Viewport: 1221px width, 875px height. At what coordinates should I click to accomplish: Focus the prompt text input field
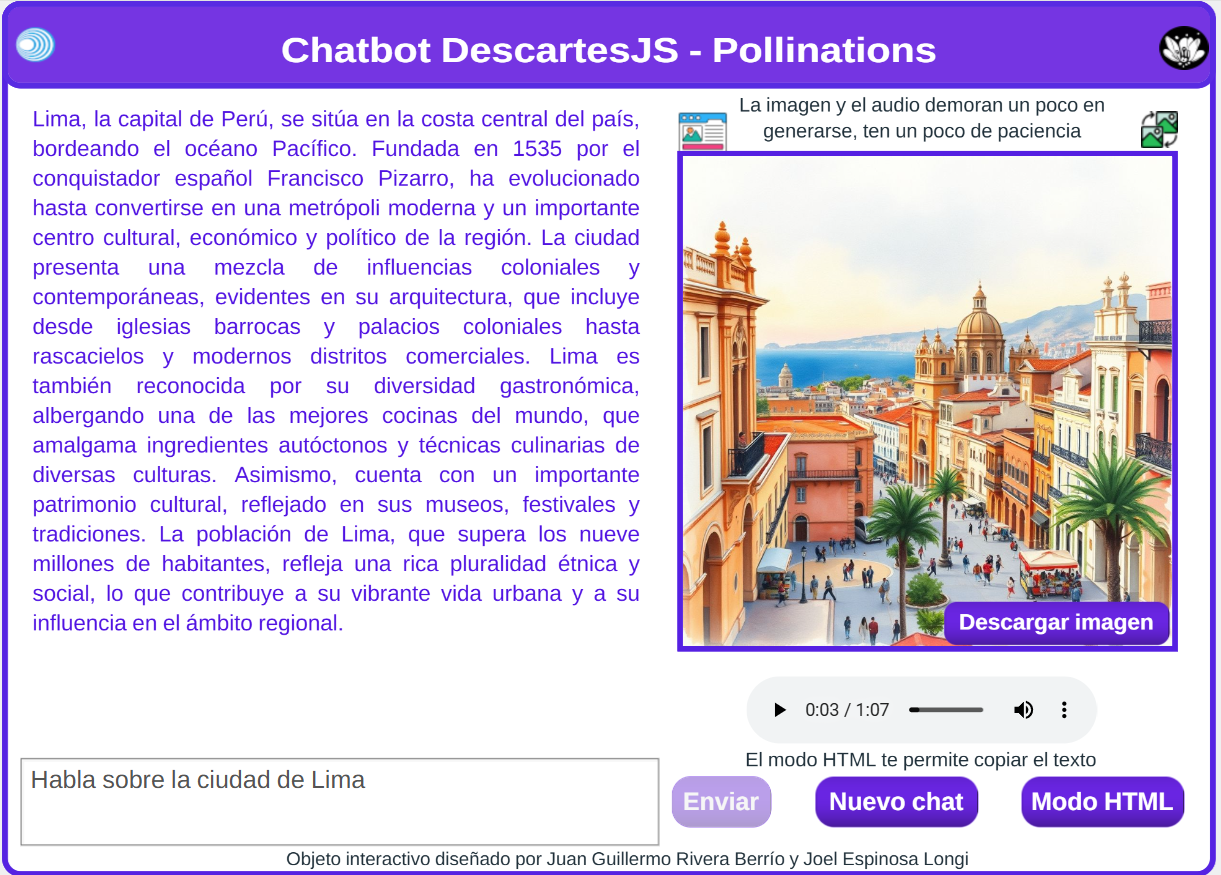pos(340,801)
